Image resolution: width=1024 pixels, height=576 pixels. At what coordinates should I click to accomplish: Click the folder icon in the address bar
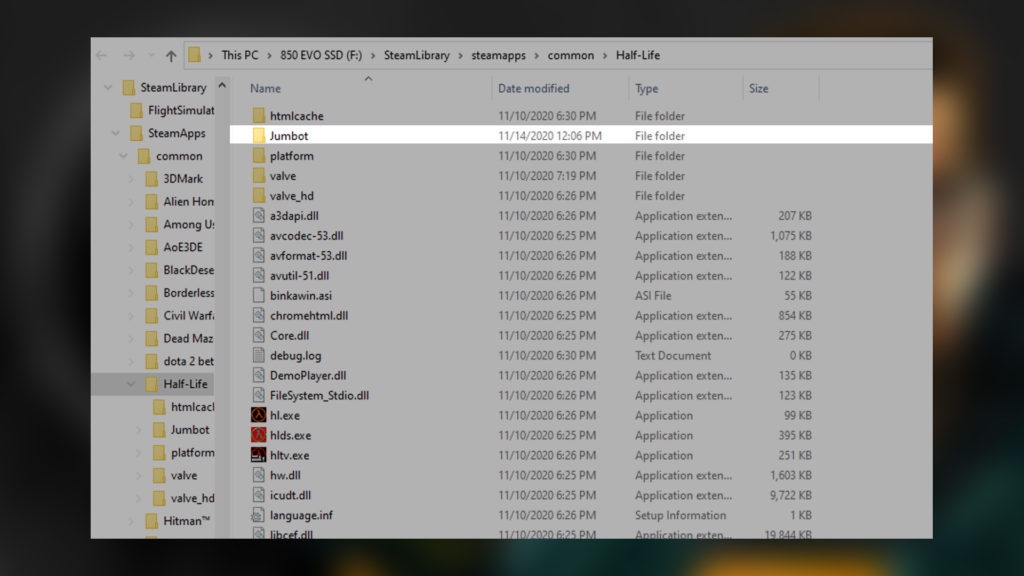pos(194,55)
